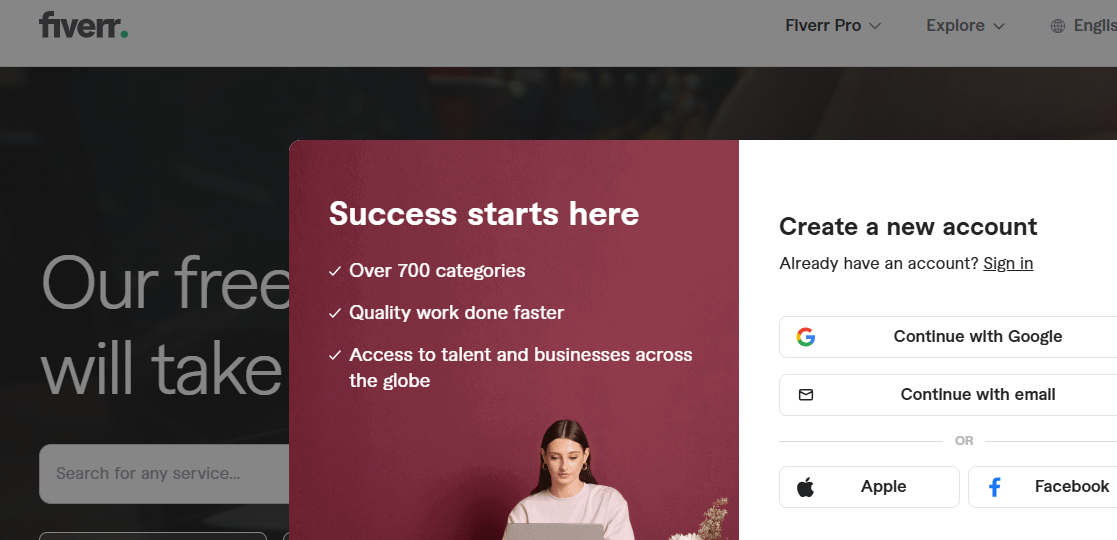Image resolution: width=1117 pixels, height=540 pixels.
Task: Open the Fiverr Pro menu label
Action: pyautogui.click(x=823, y=26)
